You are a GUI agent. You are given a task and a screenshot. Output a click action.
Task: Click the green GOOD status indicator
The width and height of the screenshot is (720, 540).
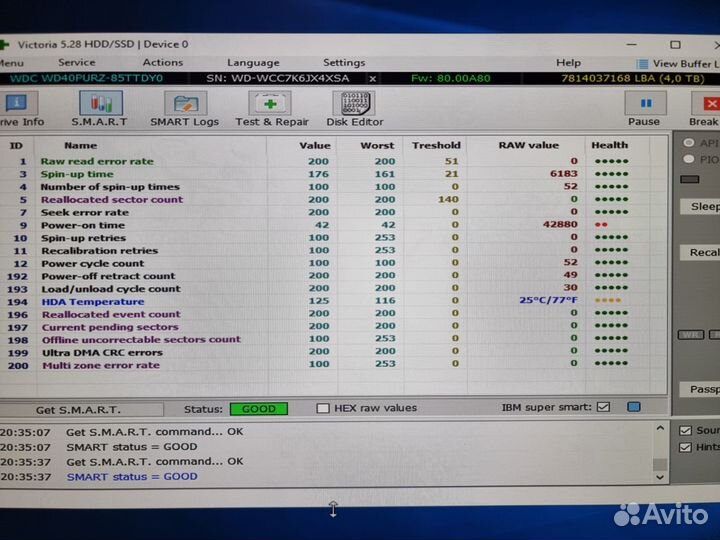click(x=259, y=409)
